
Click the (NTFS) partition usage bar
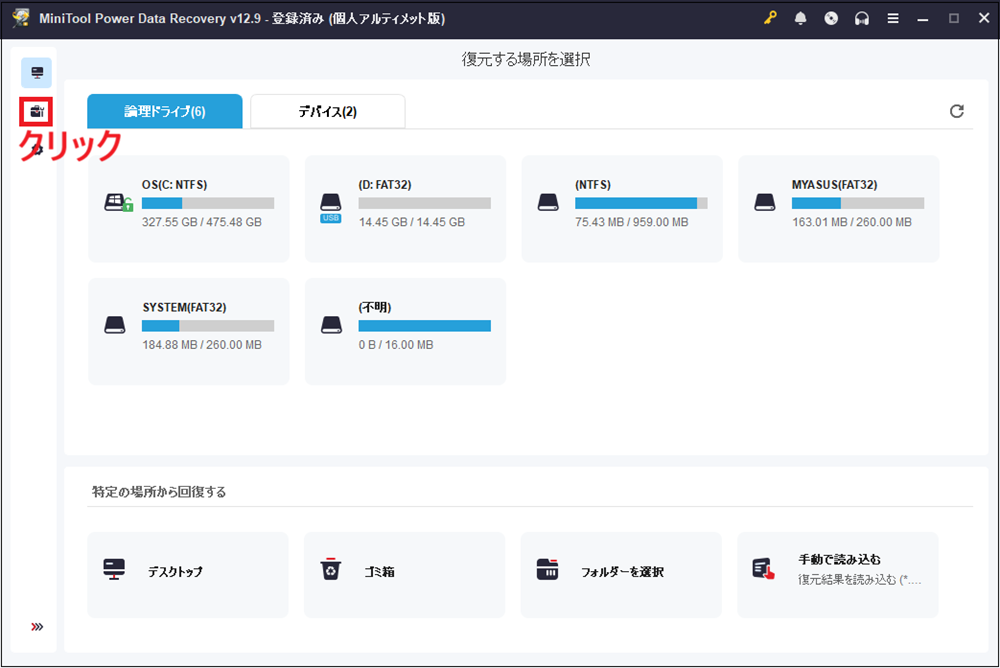(x=641, y=204)
